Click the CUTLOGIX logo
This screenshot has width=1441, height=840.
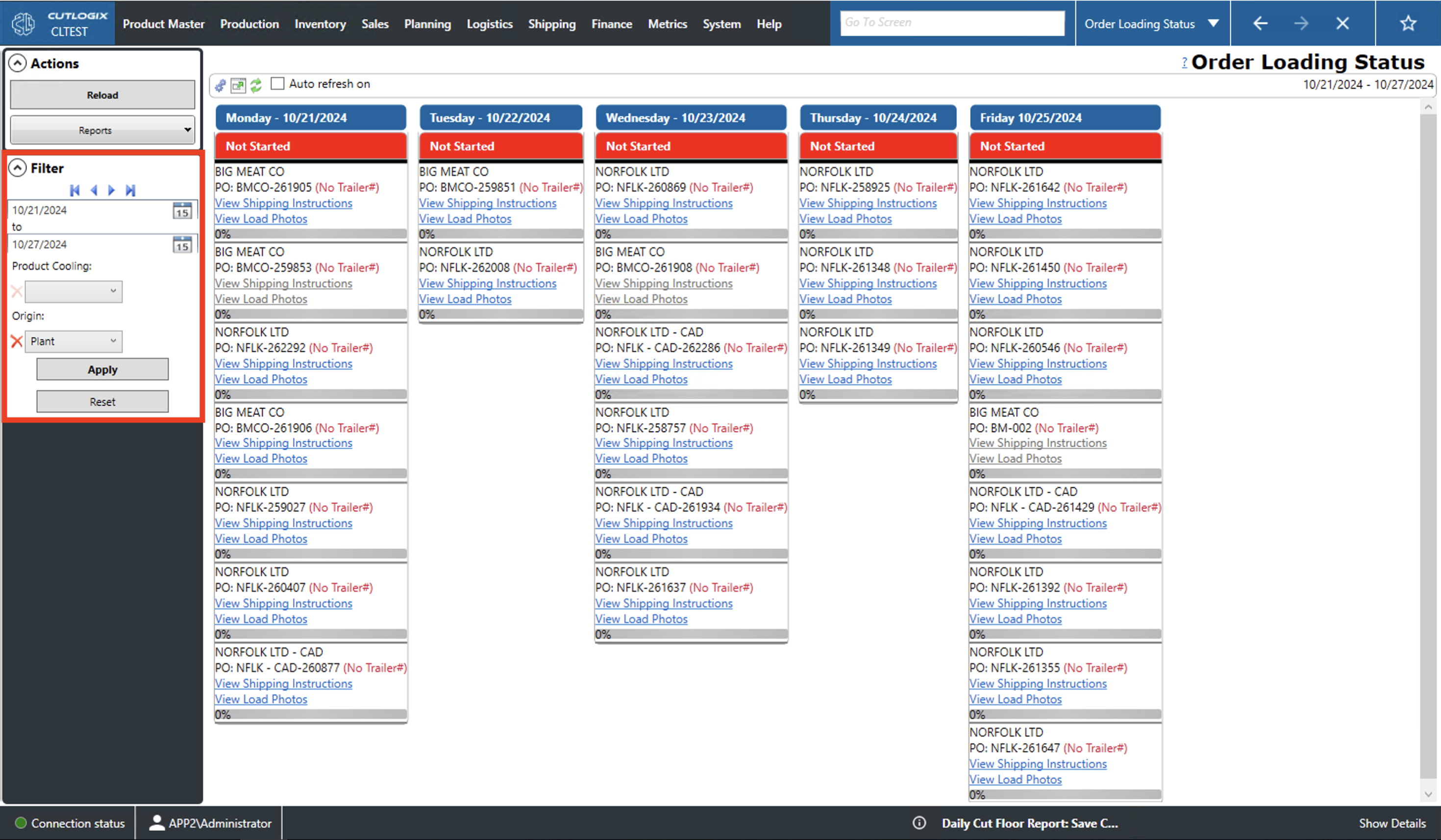click(x=23, y=23)
